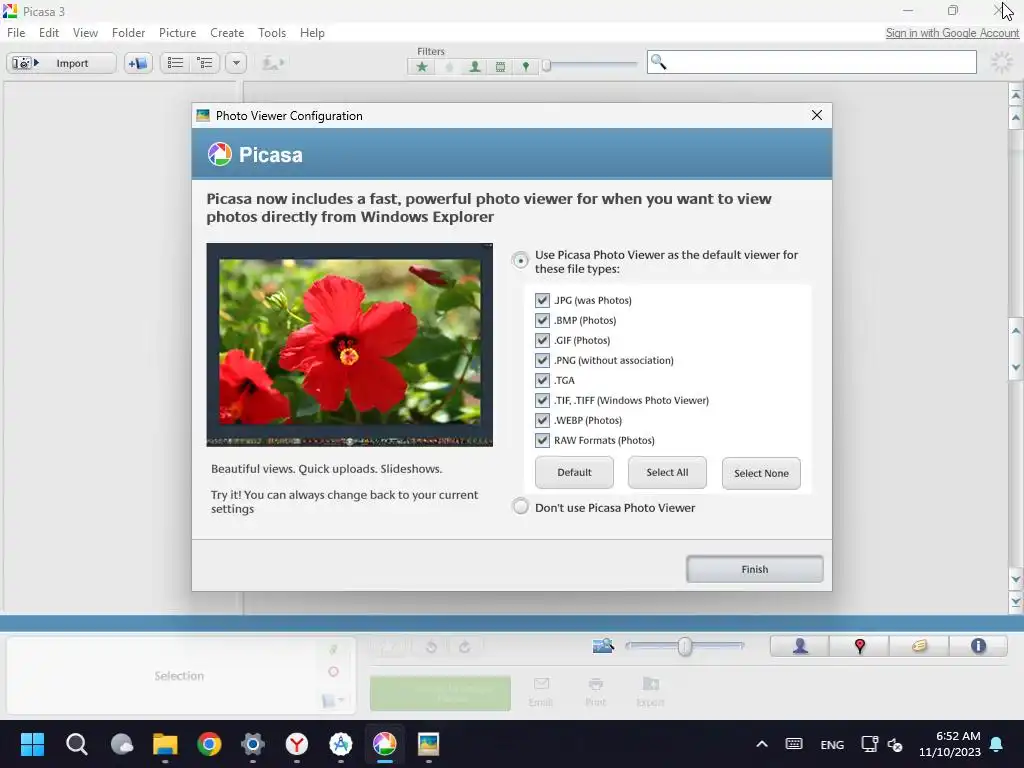The height and width of the screenshot is (768, 1024).
Task: Click the ENG language indicator
Action: [831, 744]
